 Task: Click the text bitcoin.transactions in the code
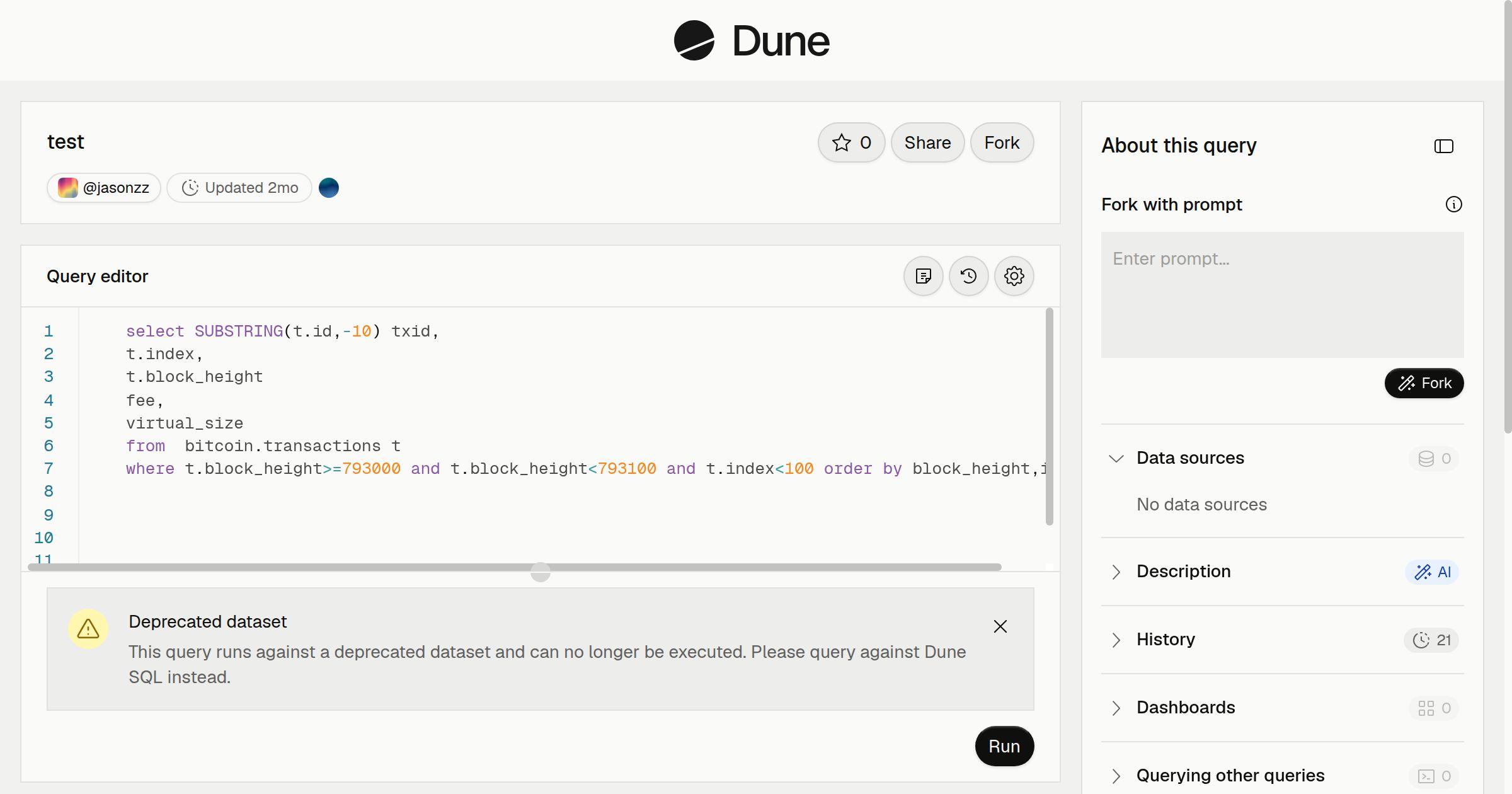coord(283,446)
